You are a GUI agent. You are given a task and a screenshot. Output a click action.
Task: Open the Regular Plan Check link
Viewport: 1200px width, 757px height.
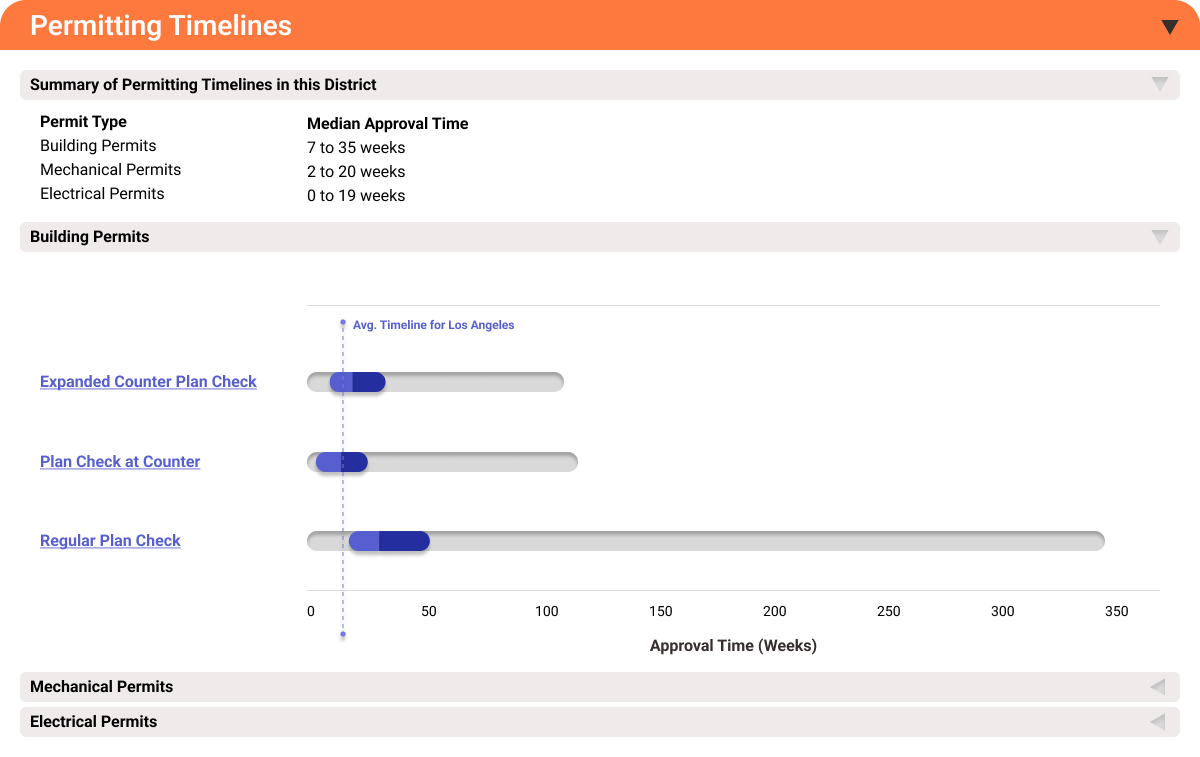point(110,541)
